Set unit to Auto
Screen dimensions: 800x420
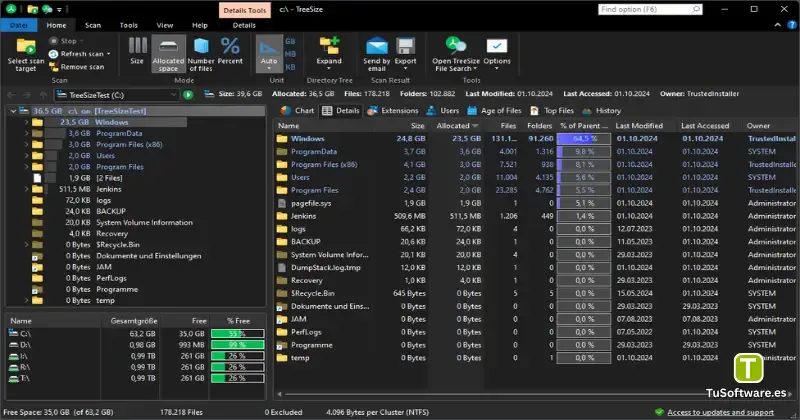pos(269,52)
